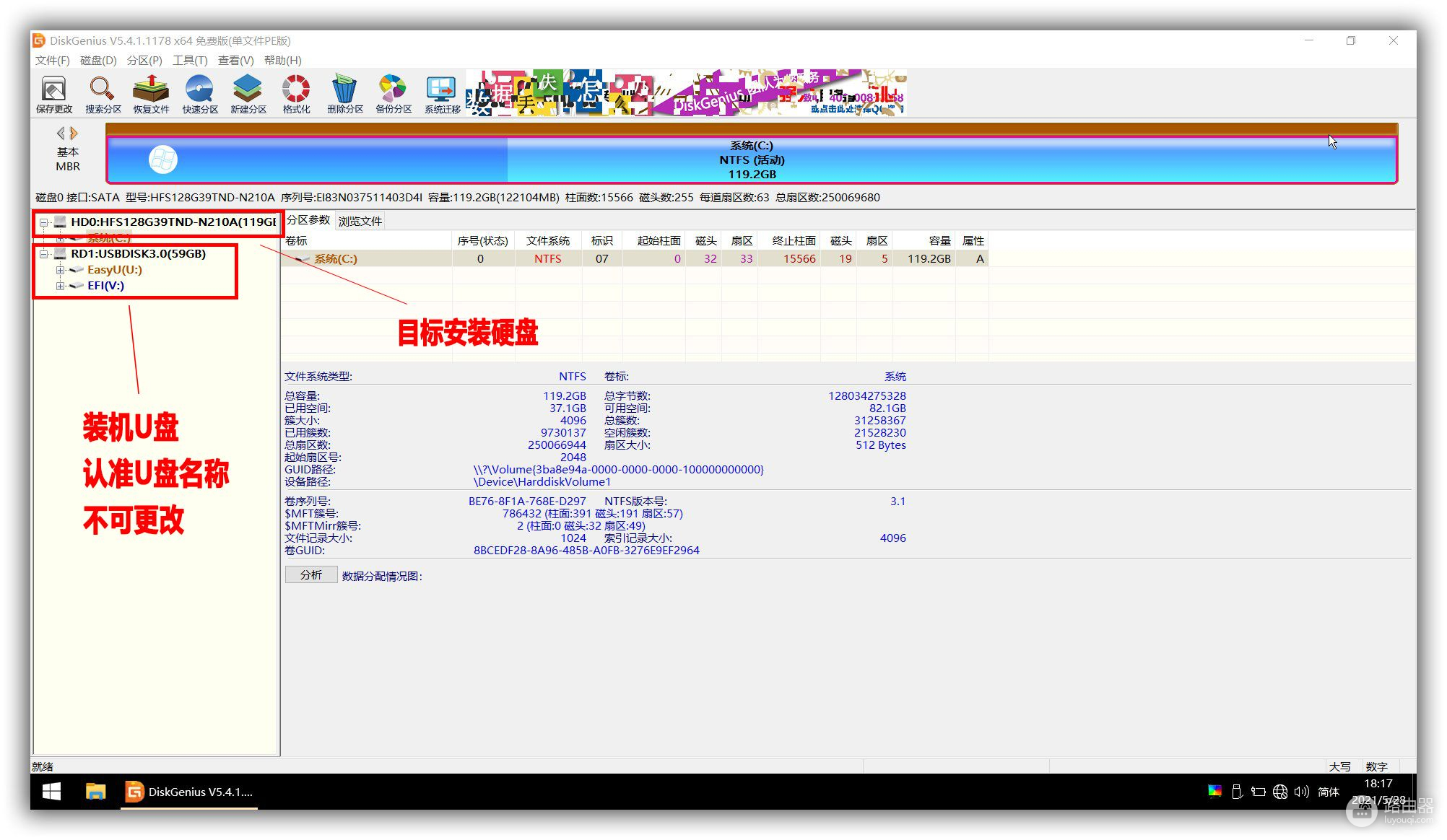Go to the next disk with right arrow
Image resolution: width=1447 pixels, height=840 pixels.
point(74,133)
